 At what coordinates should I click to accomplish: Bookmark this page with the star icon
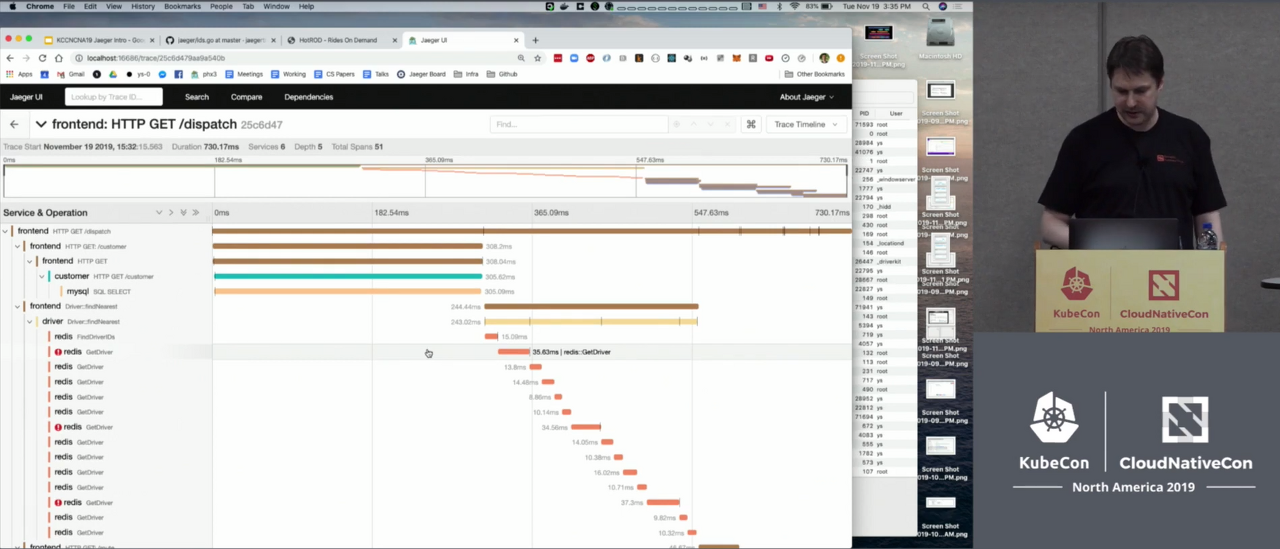(x=538, y=58)
